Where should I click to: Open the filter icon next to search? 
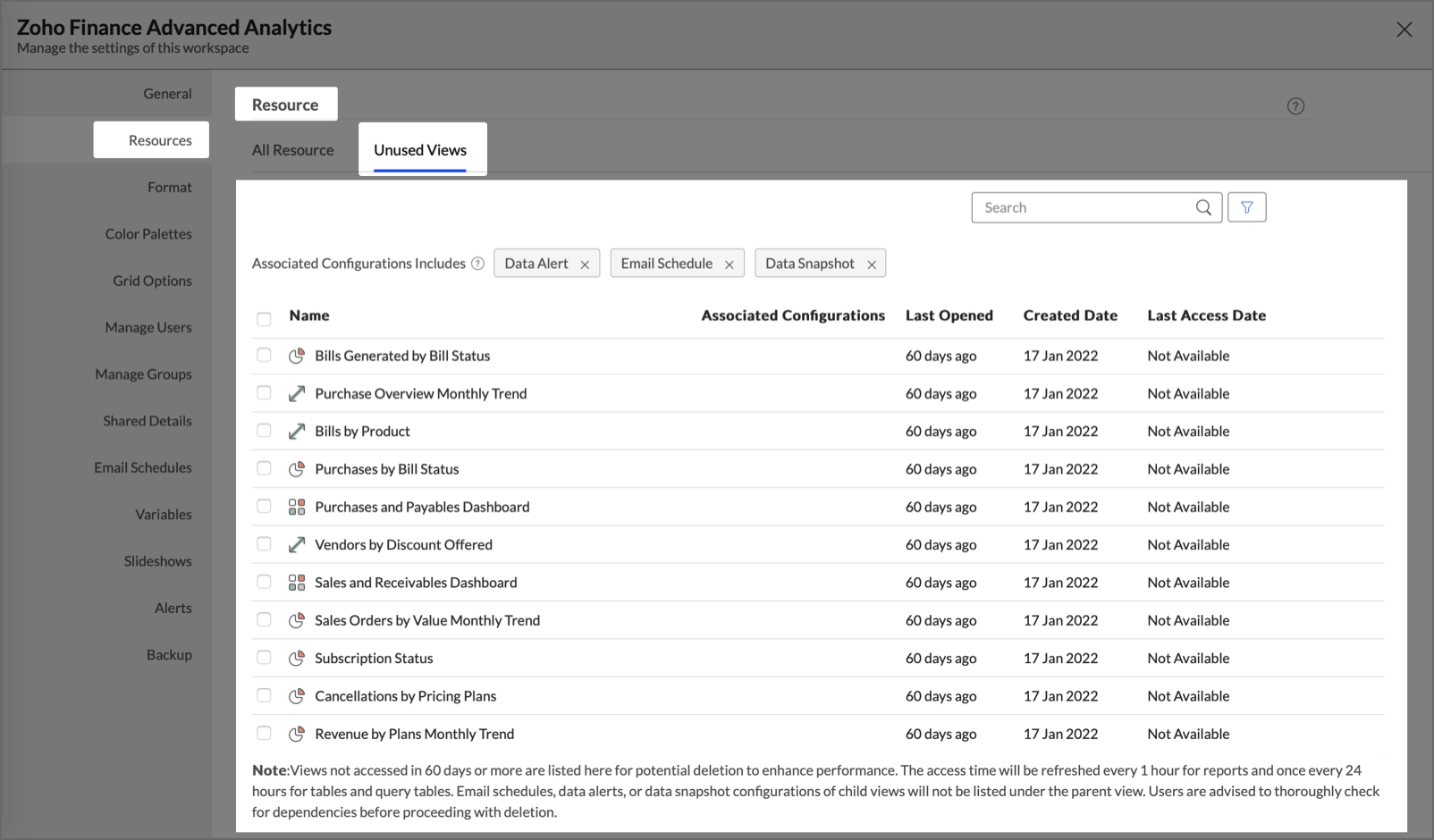point(1246,207)
